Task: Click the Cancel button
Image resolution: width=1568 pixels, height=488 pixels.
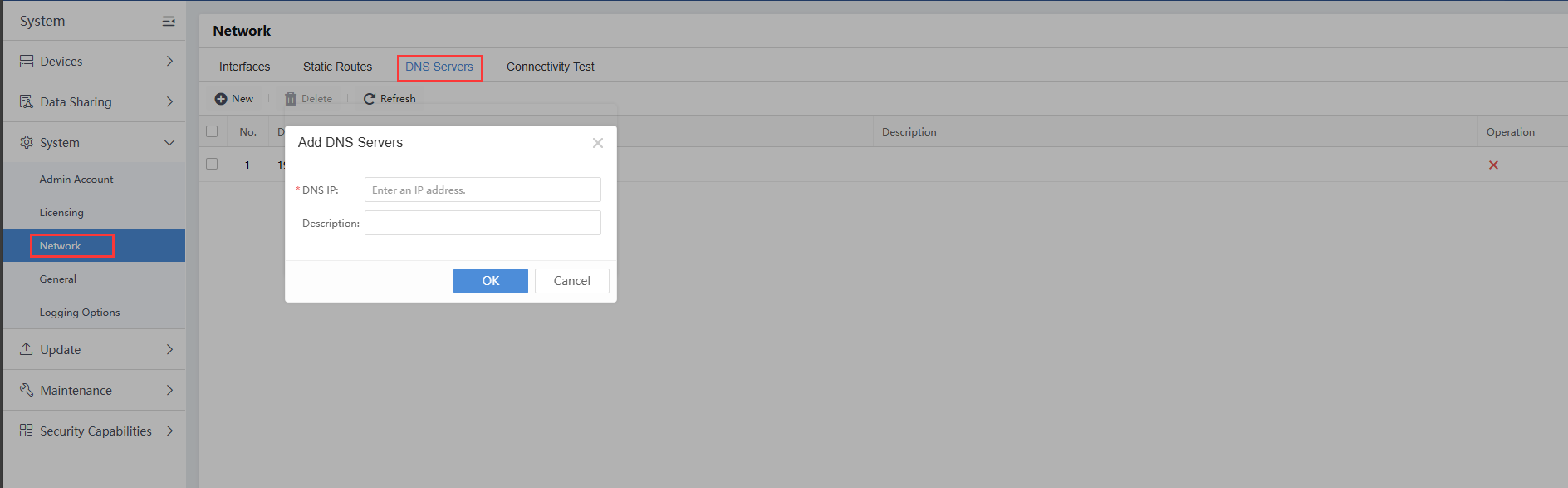Action: tap(572, 281)
